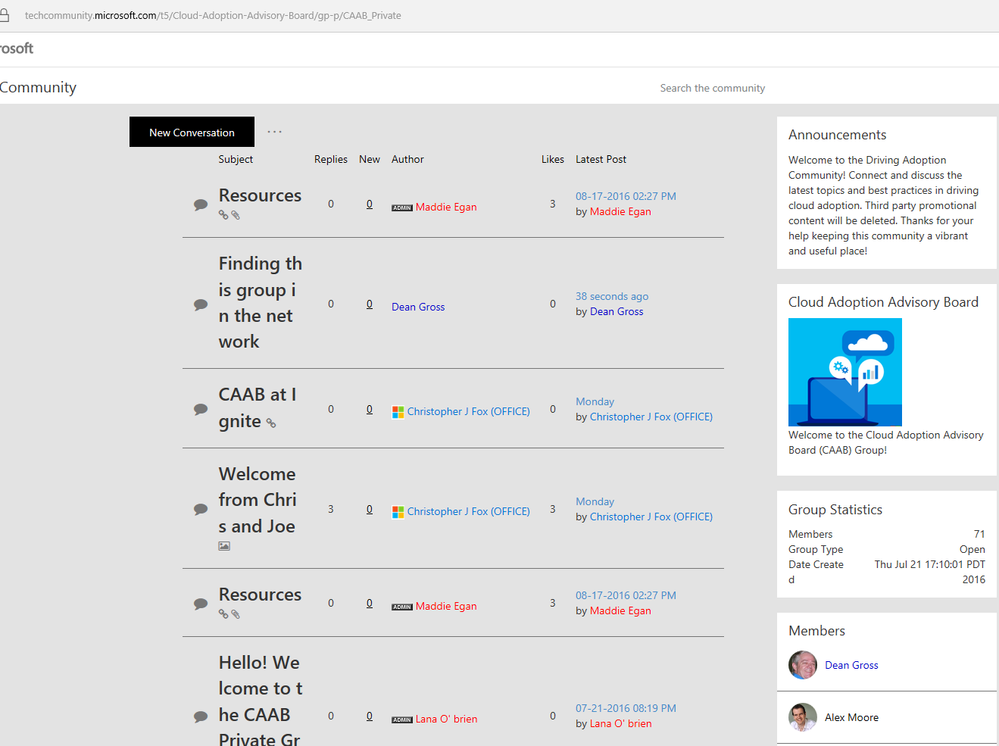The image size is (999, 746).
Task: Click Dean Gross's avatar in the Members panel
Action: point(803,664)
